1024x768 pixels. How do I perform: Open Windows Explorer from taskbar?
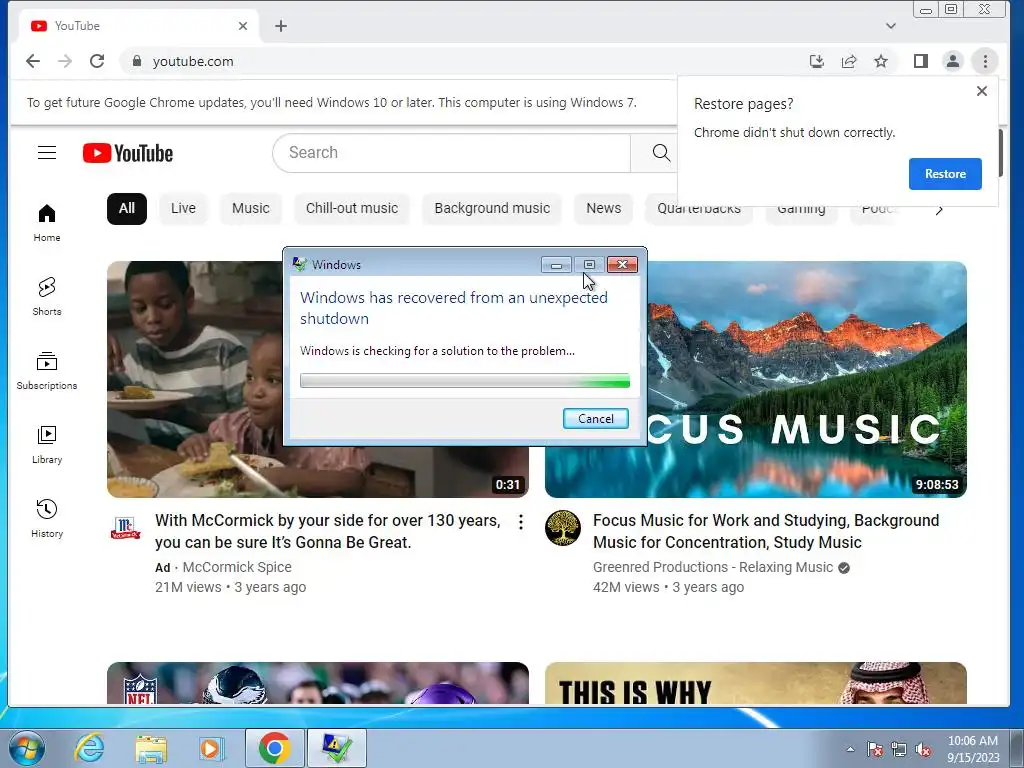(151, 748)
